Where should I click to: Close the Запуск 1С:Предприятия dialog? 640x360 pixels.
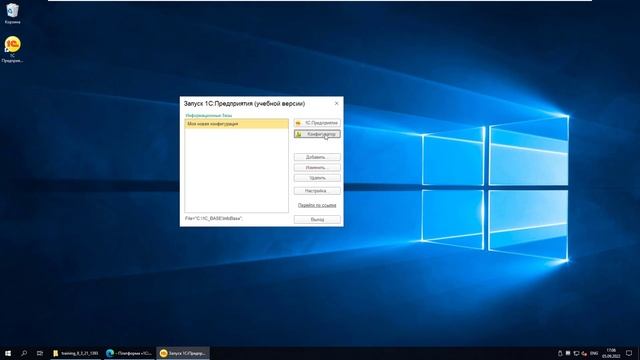337,103
